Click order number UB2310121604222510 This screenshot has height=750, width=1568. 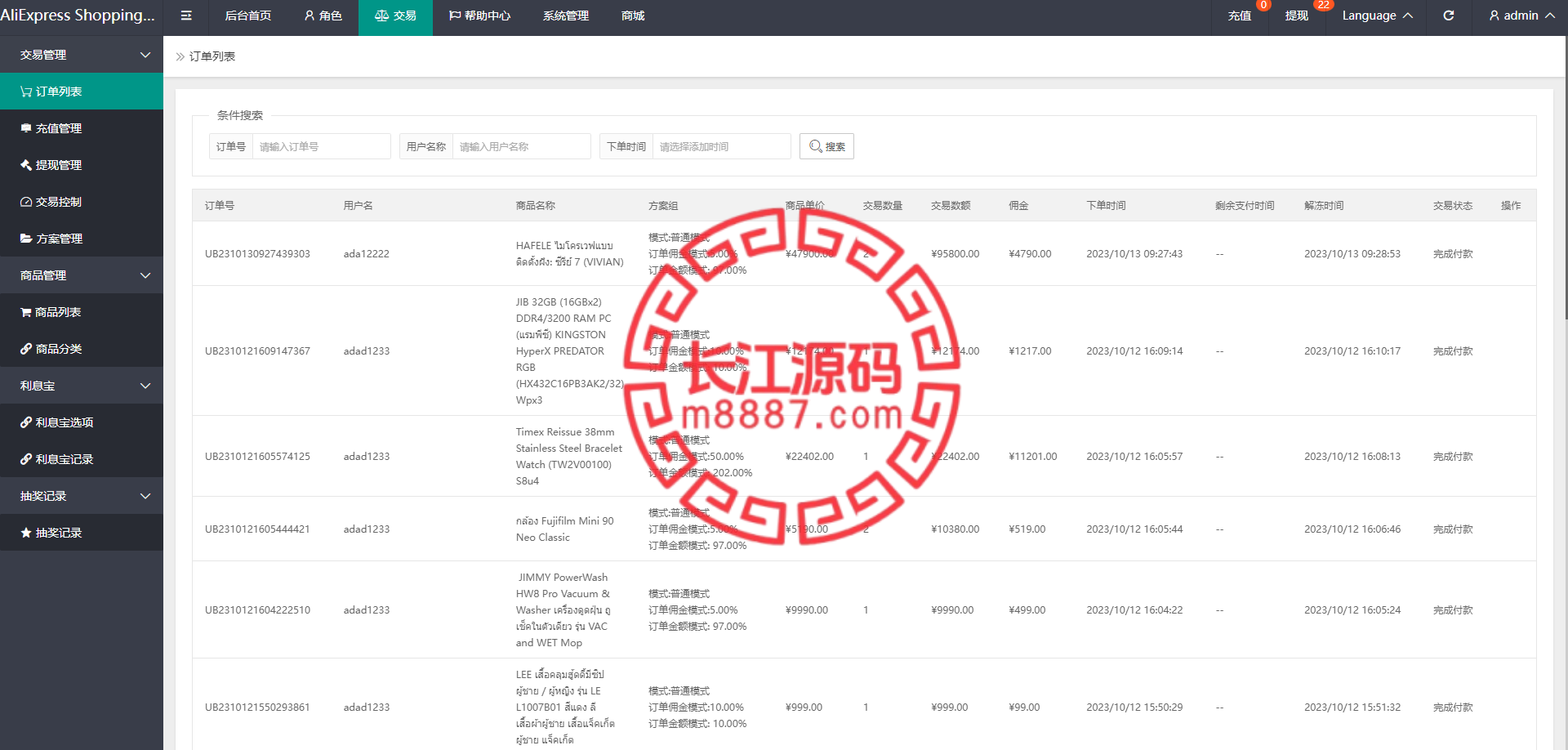pos(257,610)
